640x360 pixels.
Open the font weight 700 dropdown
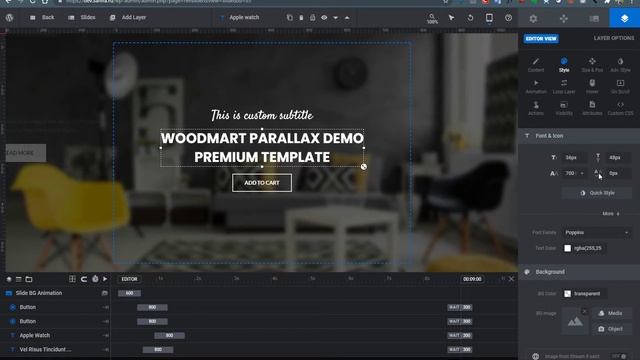[x=574, y=173]
